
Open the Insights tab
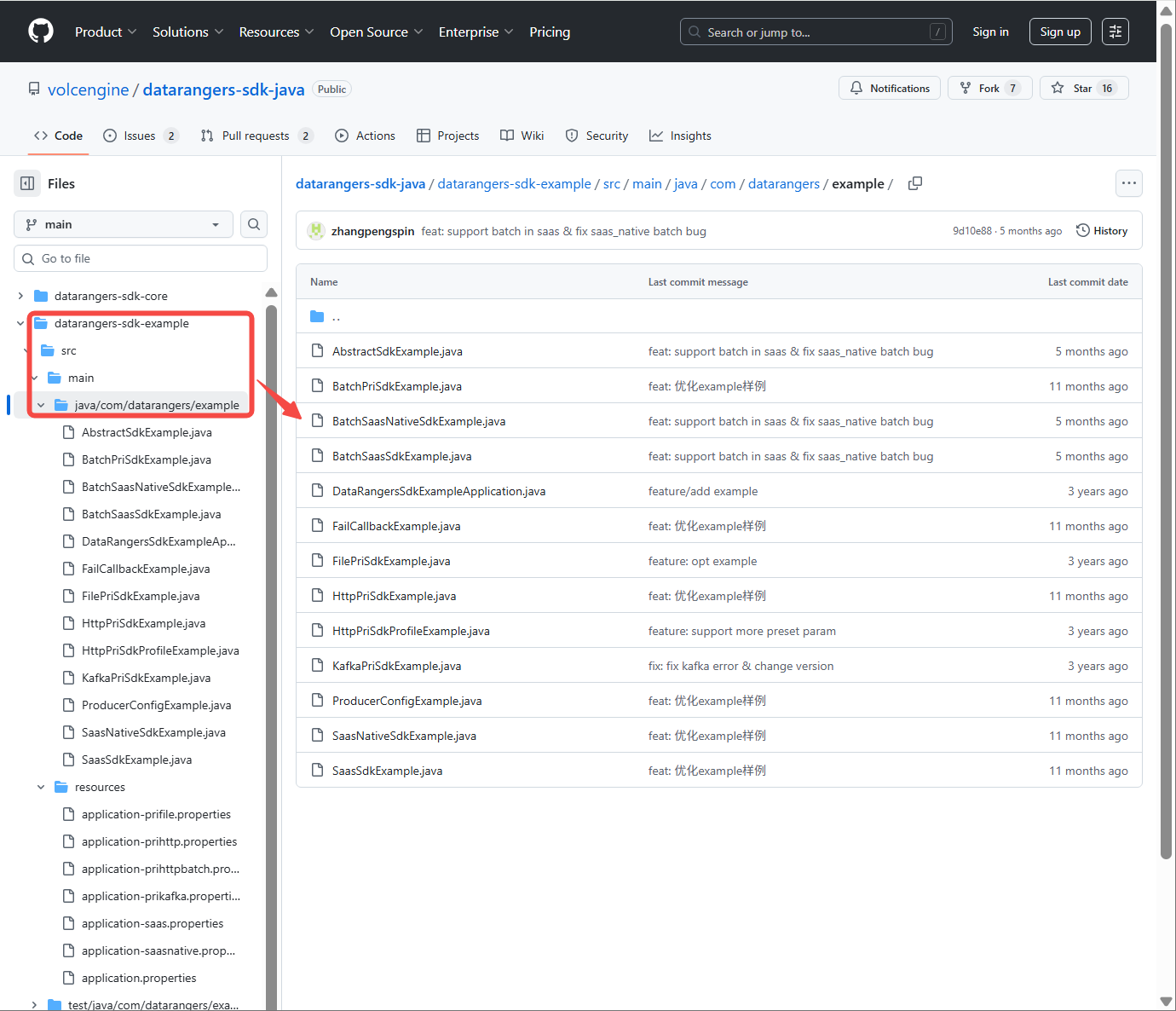tap(680, 136)
